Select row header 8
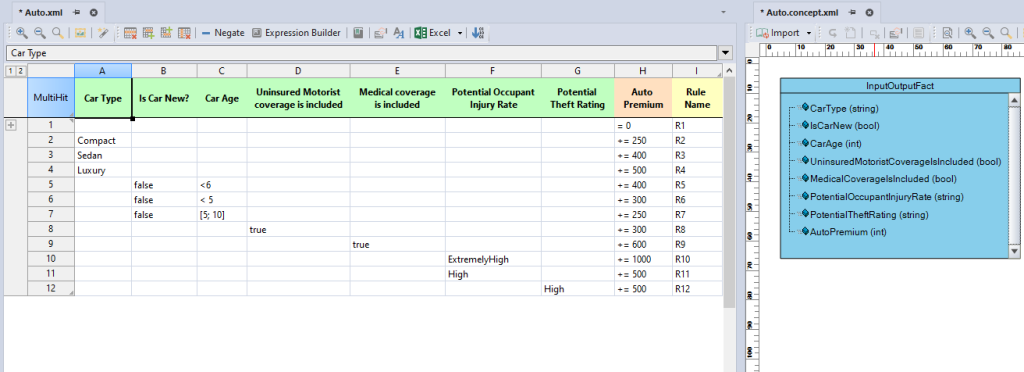This screenshot has width=1024, height=372. (x=51, y=230)
